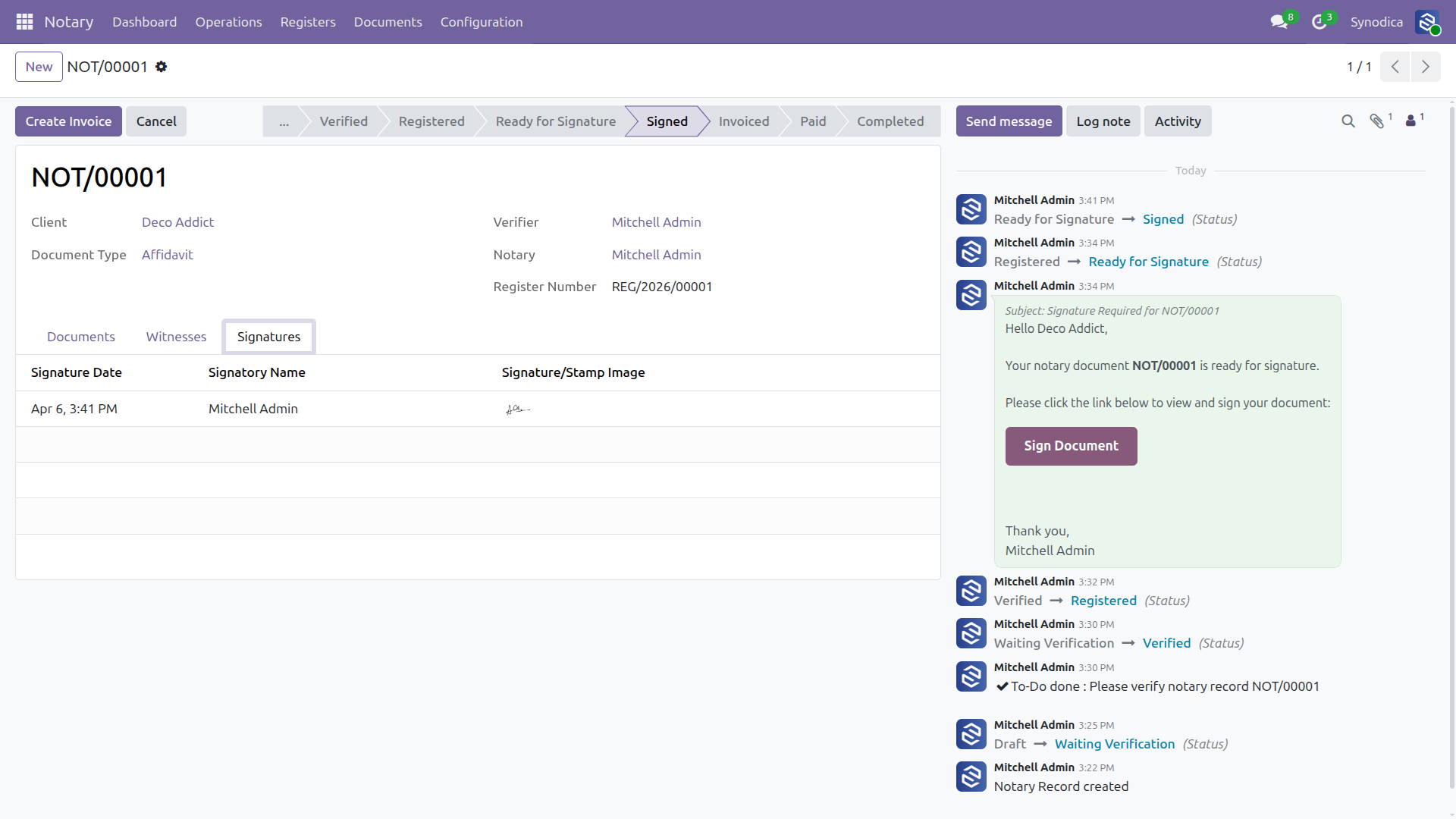Sort by Signature Date column header
The width and height of the screenshot is (1456, 819).
77,372
